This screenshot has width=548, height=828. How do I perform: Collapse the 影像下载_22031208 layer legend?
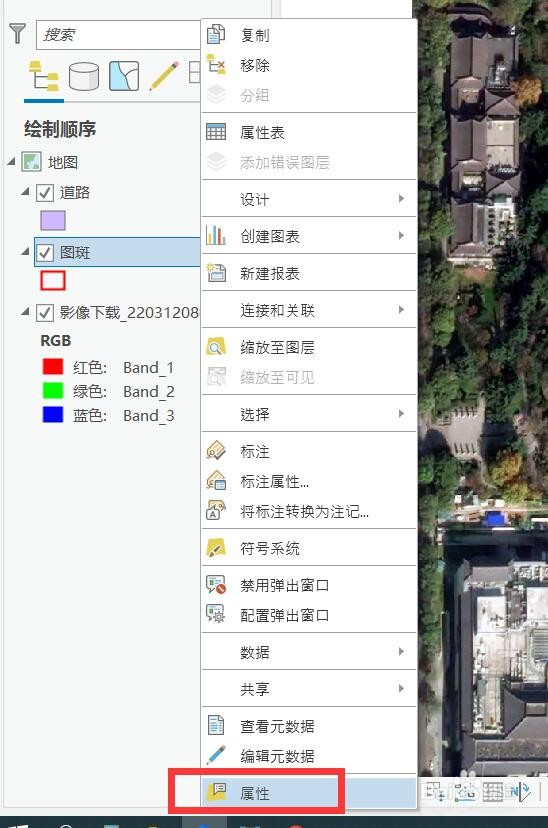pos(25,312)
